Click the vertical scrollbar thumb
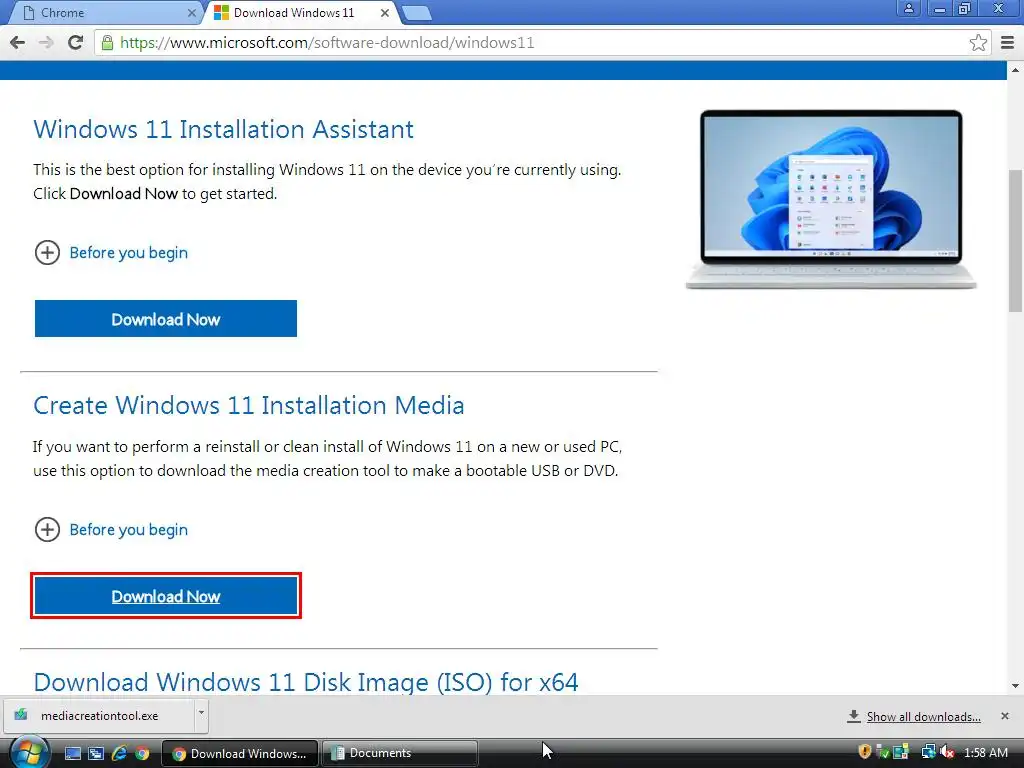 coord(1016,242)
